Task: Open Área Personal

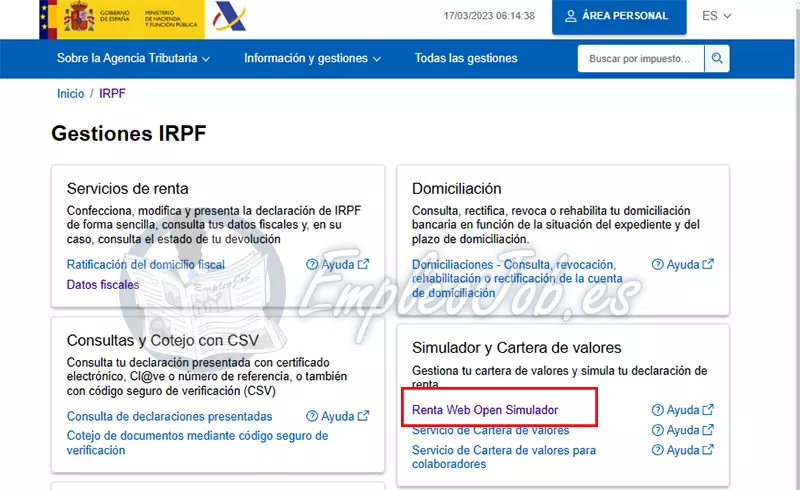Action: 619,16
